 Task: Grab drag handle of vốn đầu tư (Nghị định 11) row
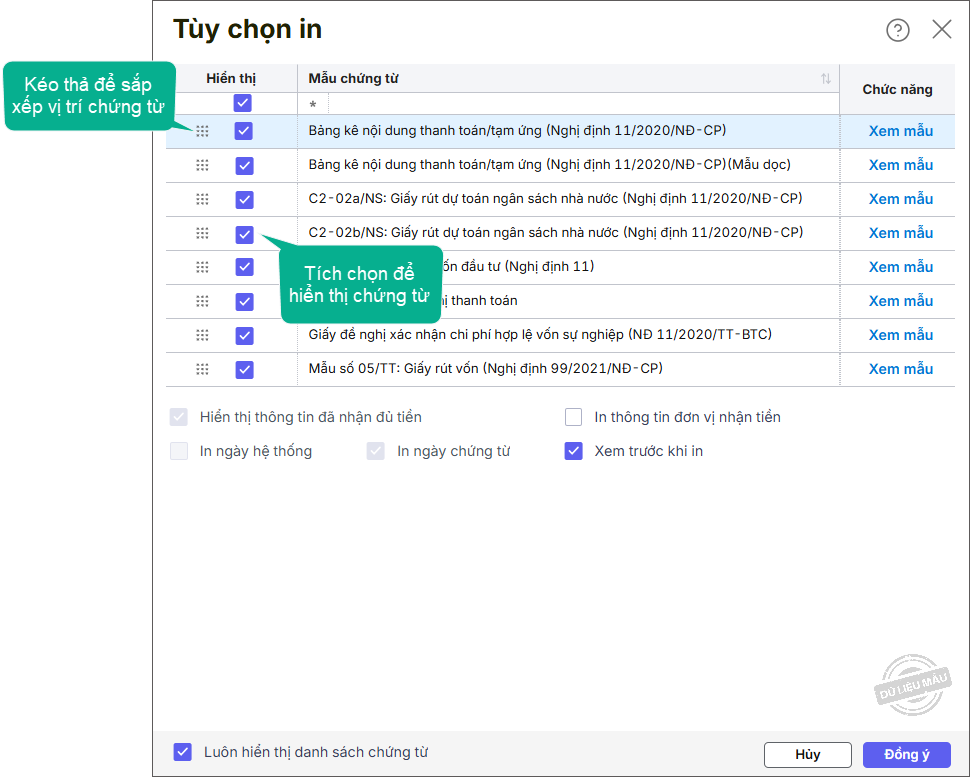tap(202, 267)
